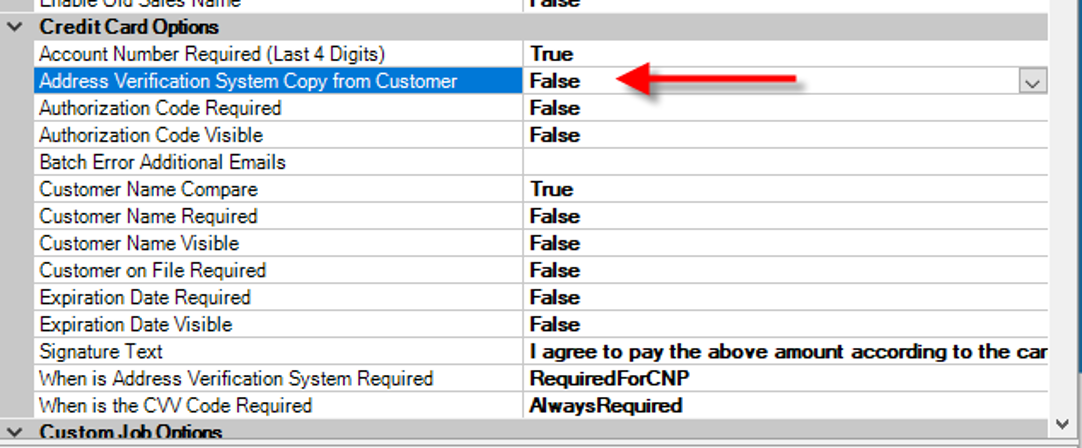Click the Authorization Code Visible value False
Image resolution: width=1082 pixels, height=448 pixels.
pyautogui.click(x=555, y=135)
